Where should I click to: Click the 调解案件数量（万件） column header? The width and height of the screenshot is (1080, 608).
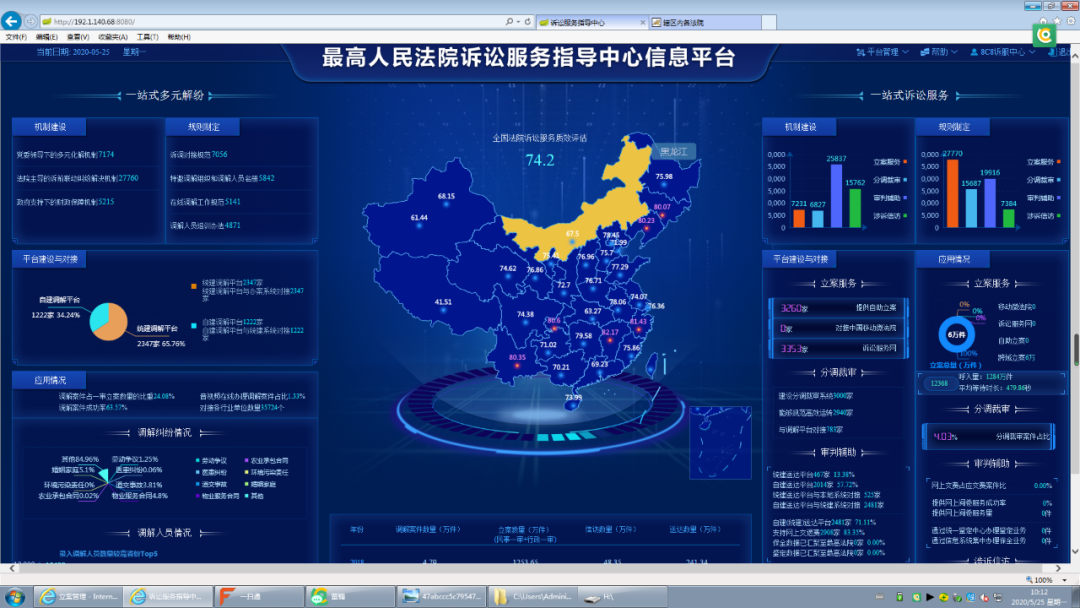pos(427,530)
